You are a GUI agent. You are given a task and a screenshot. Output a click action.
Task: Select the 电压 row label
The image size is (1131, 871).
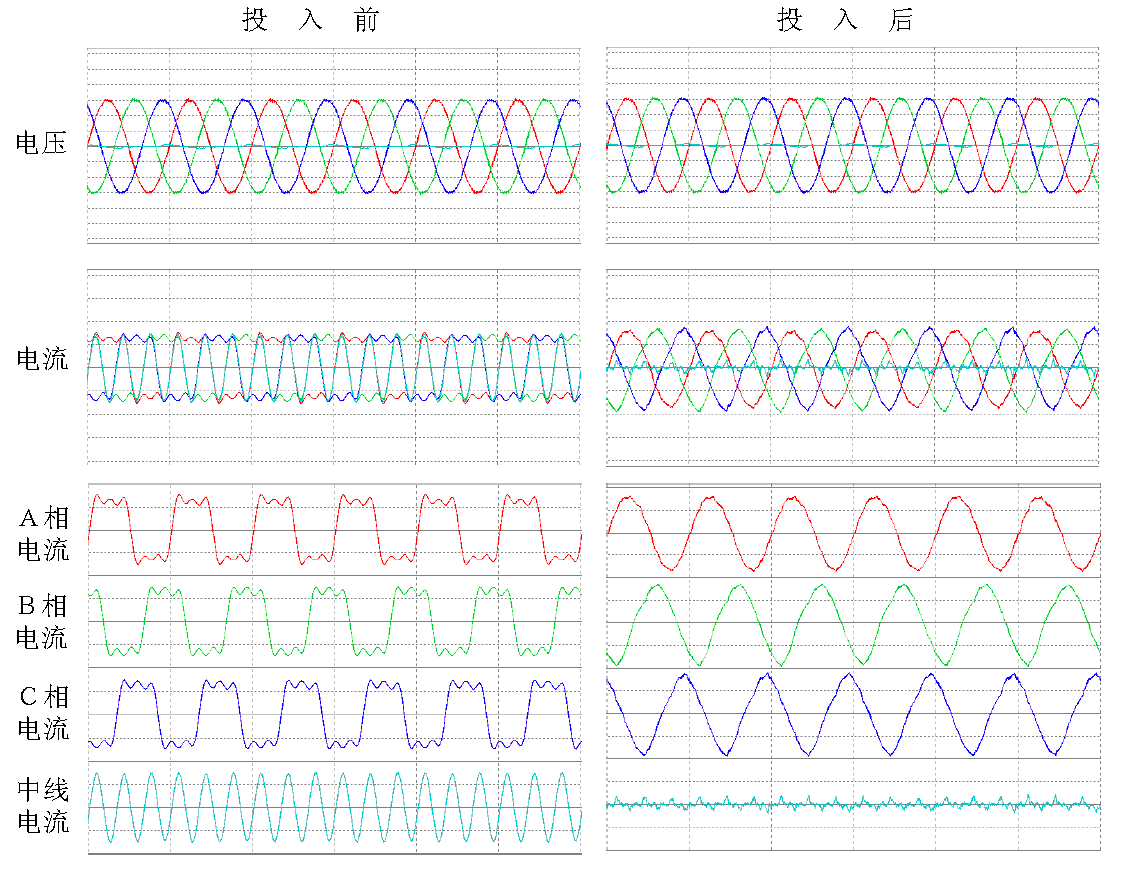click(42, 144)
